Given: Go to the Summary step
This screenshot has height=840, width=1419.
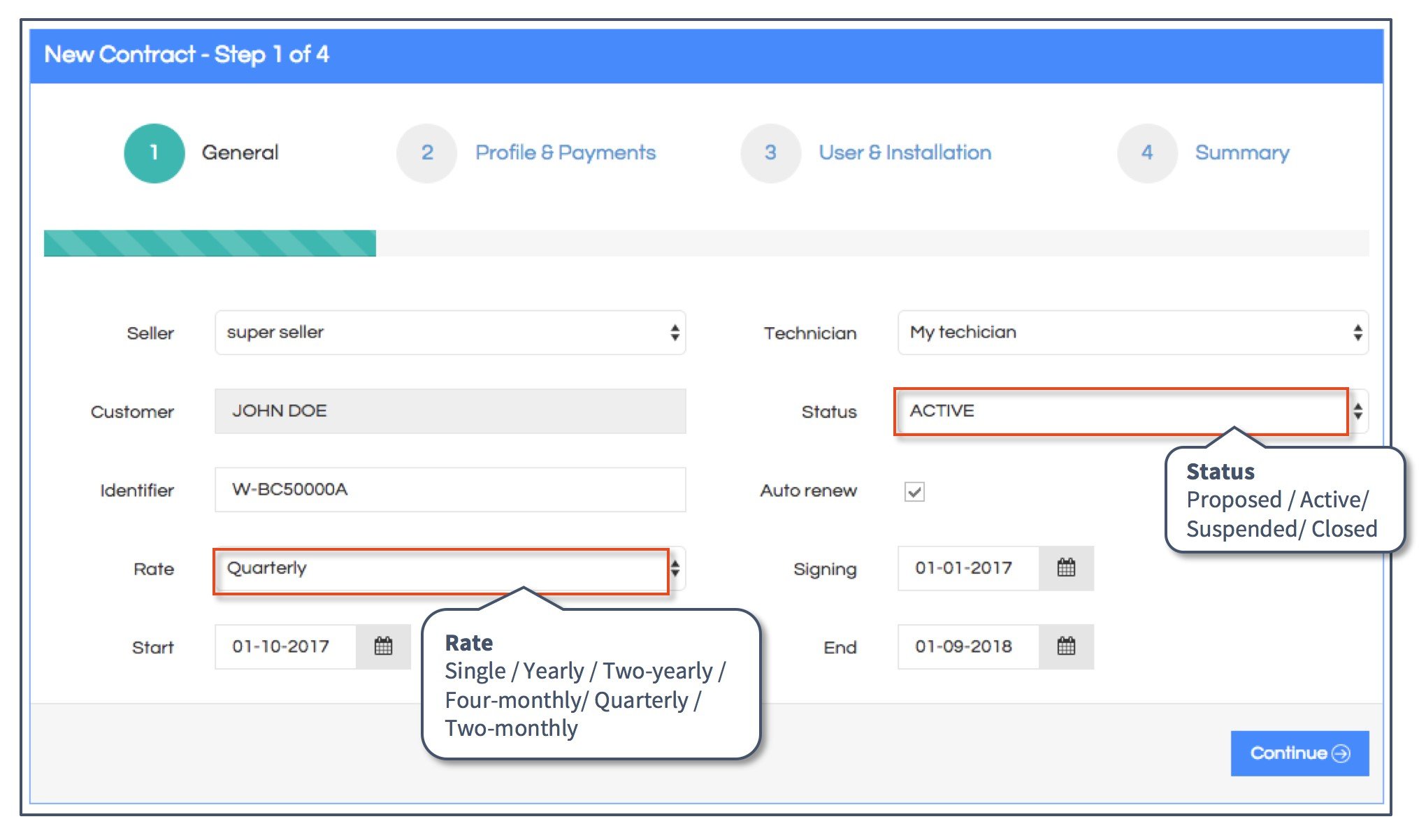Looking at the screenshot, I should click(1242, 153).
